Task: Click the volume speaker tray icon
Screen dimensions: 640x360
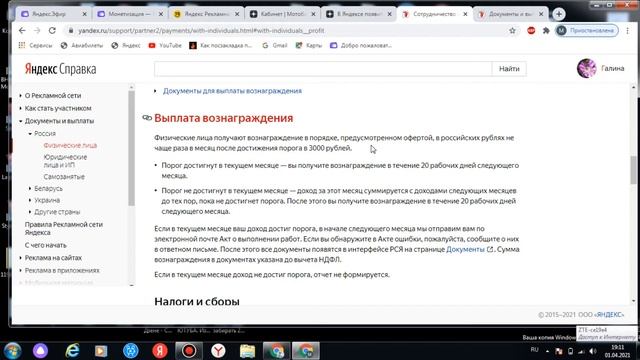Action: point(593,351)
